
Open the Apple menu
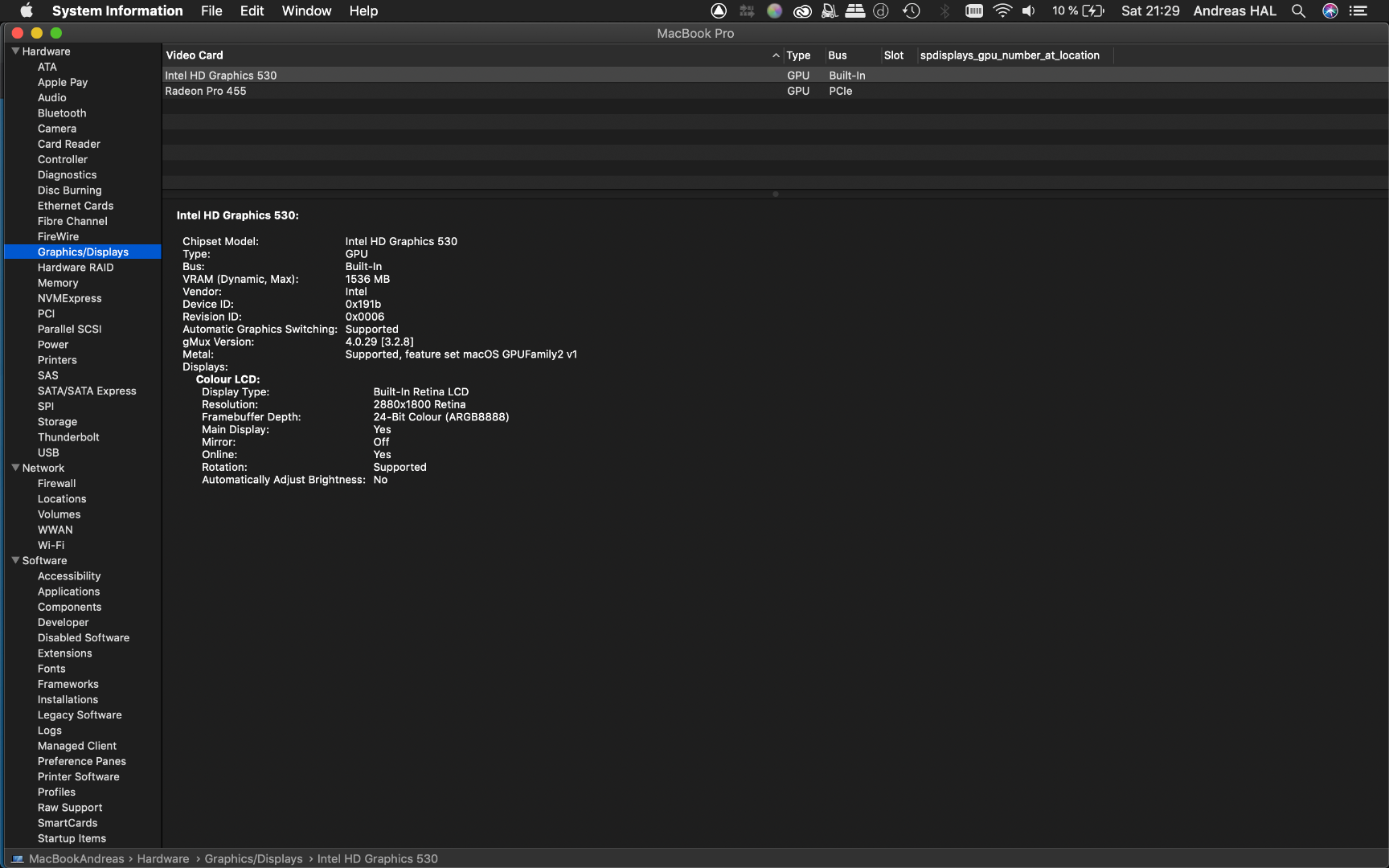[x=27, y=10]
